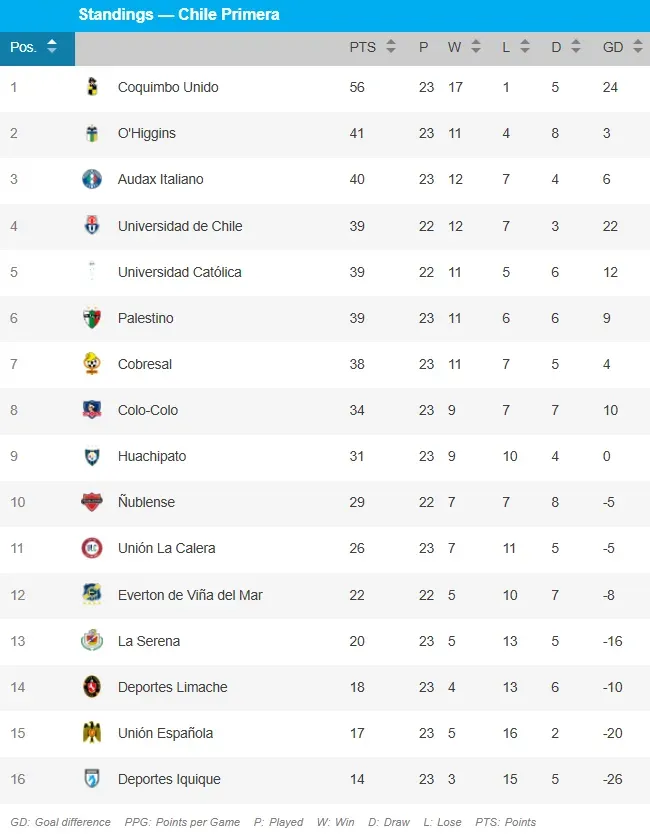650x835 pixels.
Task: Click the Universidad de Chile crest
Action: pyautogui.click(x=92, y=225)
